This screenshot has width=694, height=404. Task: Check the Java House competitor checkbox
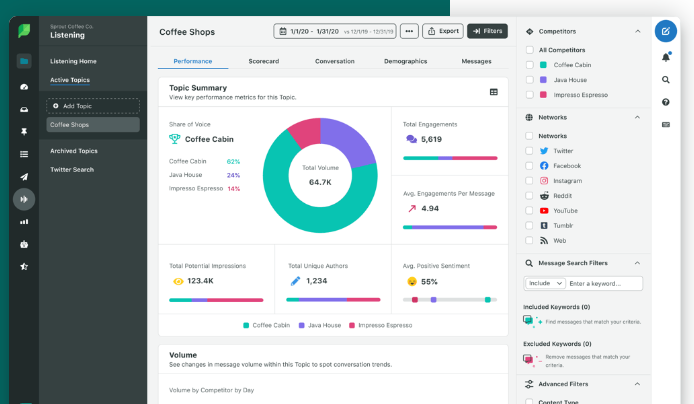click(x=529, y=80)
